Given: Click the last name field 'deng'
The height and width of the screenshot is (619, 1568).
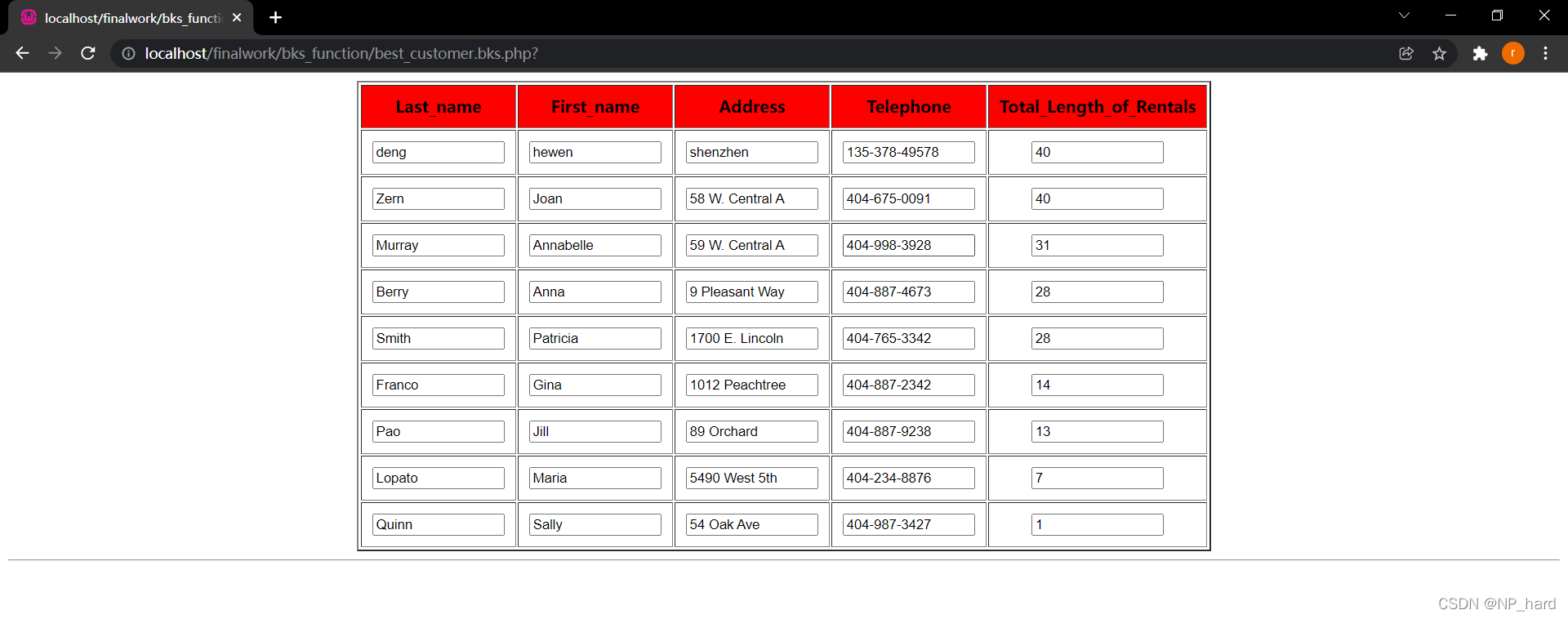Looking at the screenshot, I should [x=439, y=152].
